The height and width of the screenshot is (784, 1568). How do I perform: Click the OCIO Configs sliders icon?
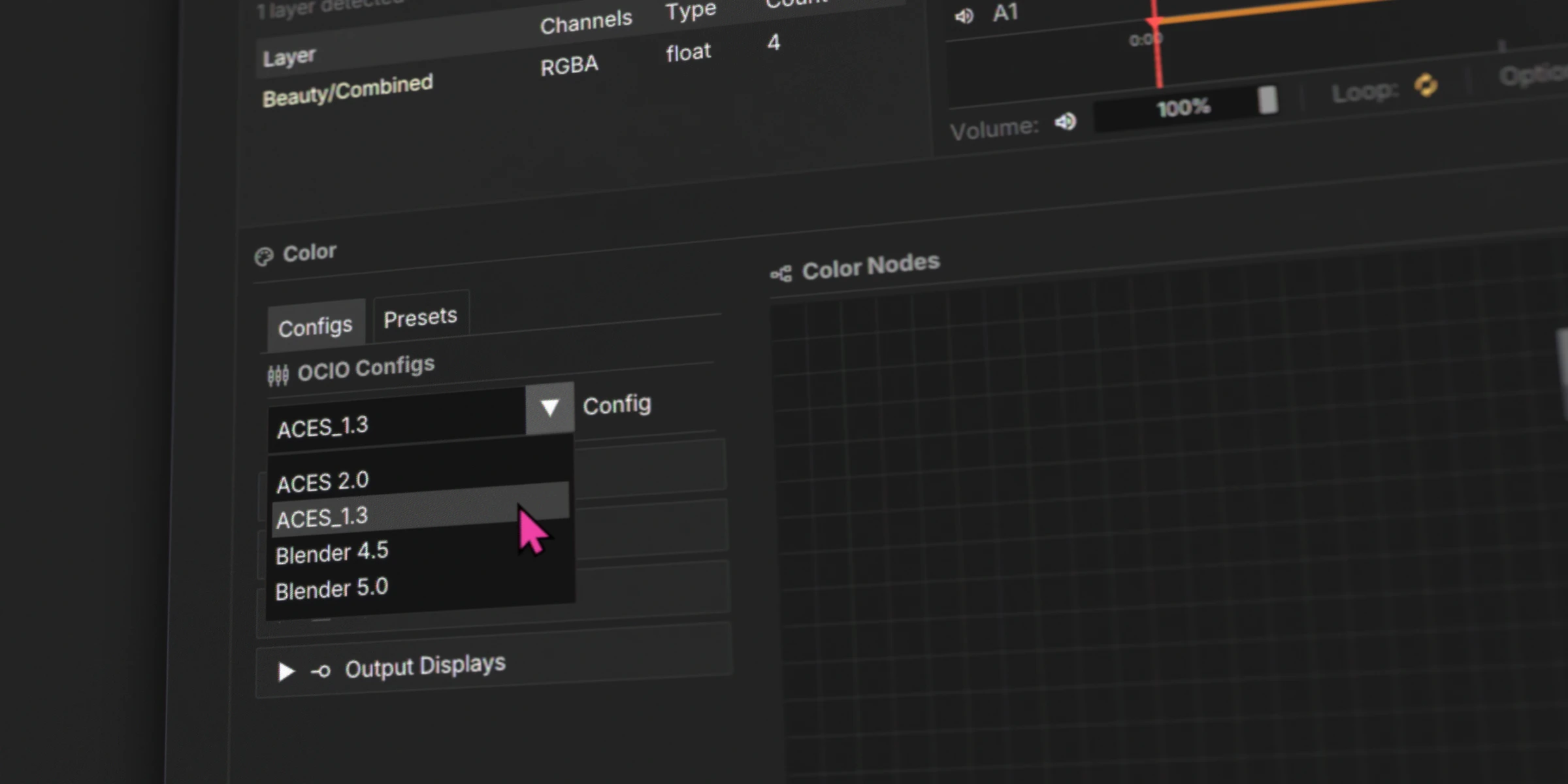(x=278, y=375)
